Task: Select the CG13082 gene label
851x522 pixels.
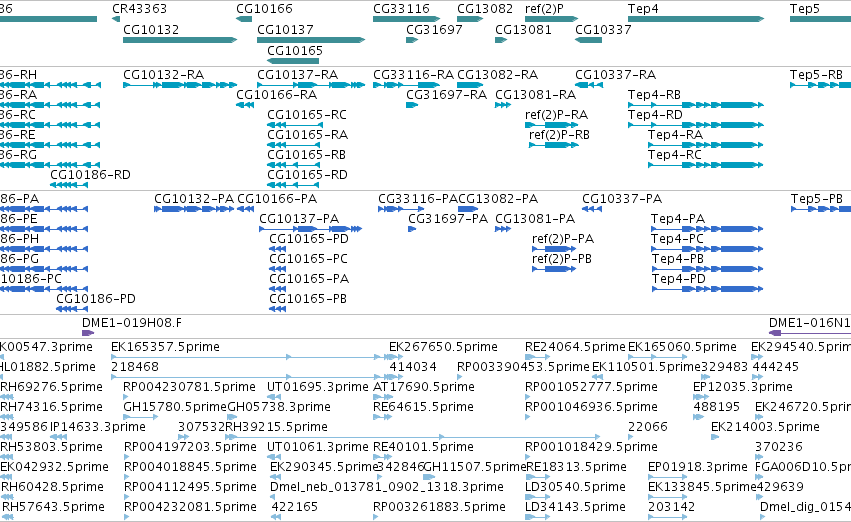Action: pyautogui.click(x=485, y=9)
